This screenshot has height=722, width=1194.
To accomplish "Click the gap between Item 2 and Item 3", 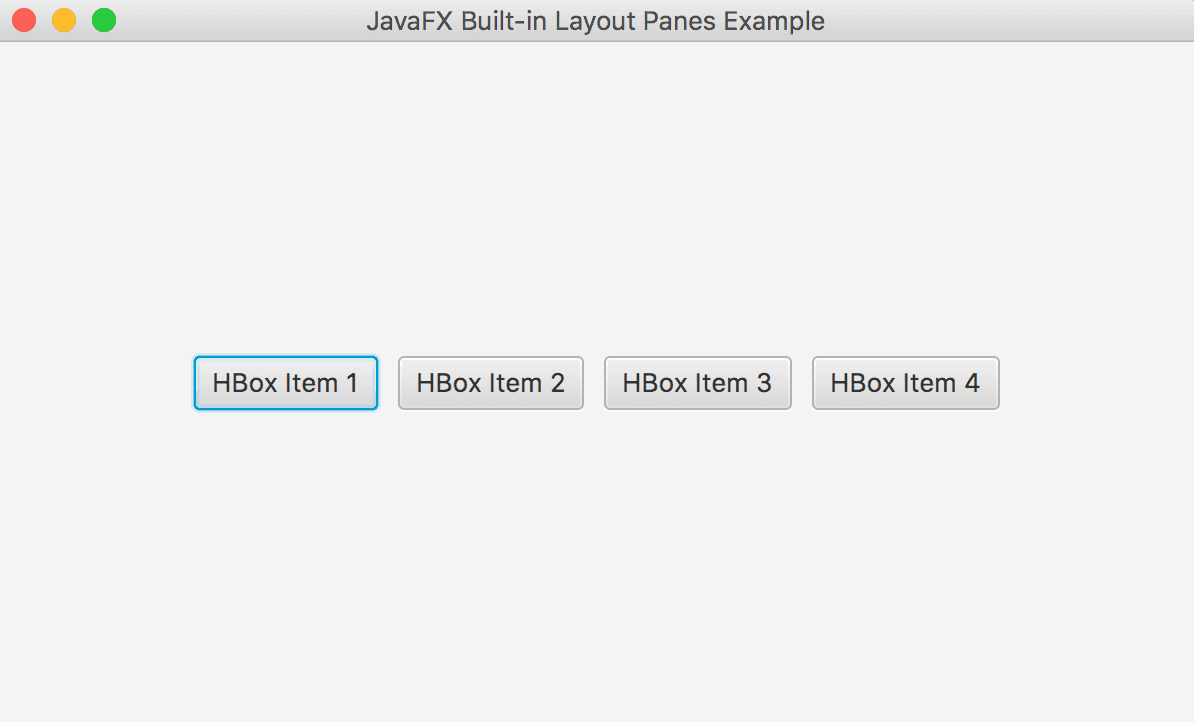I will [x=594, y=383].
